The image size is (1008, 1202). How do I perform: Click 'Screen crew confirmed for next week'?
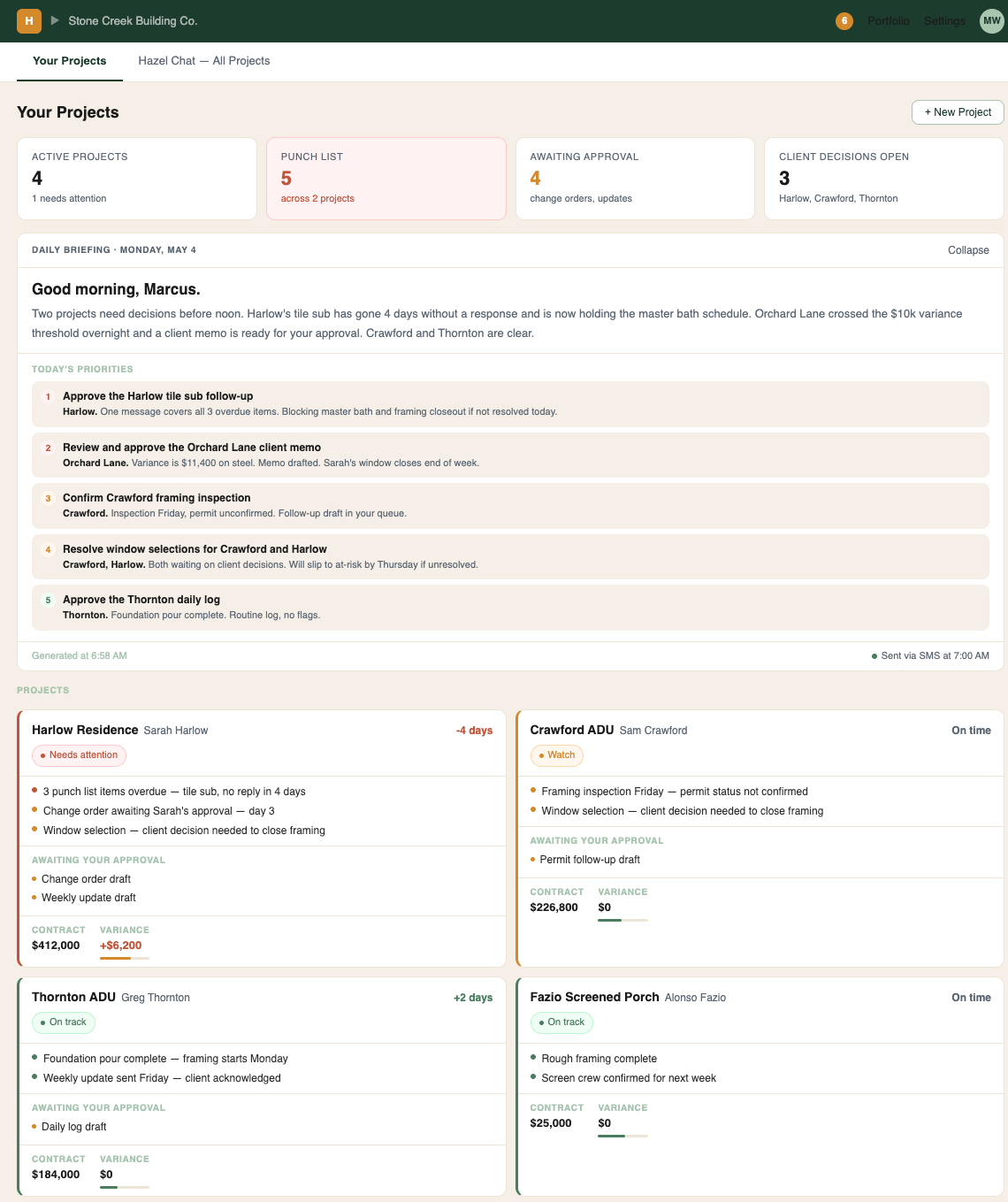pyautogui.click(x=629, y=1078)
